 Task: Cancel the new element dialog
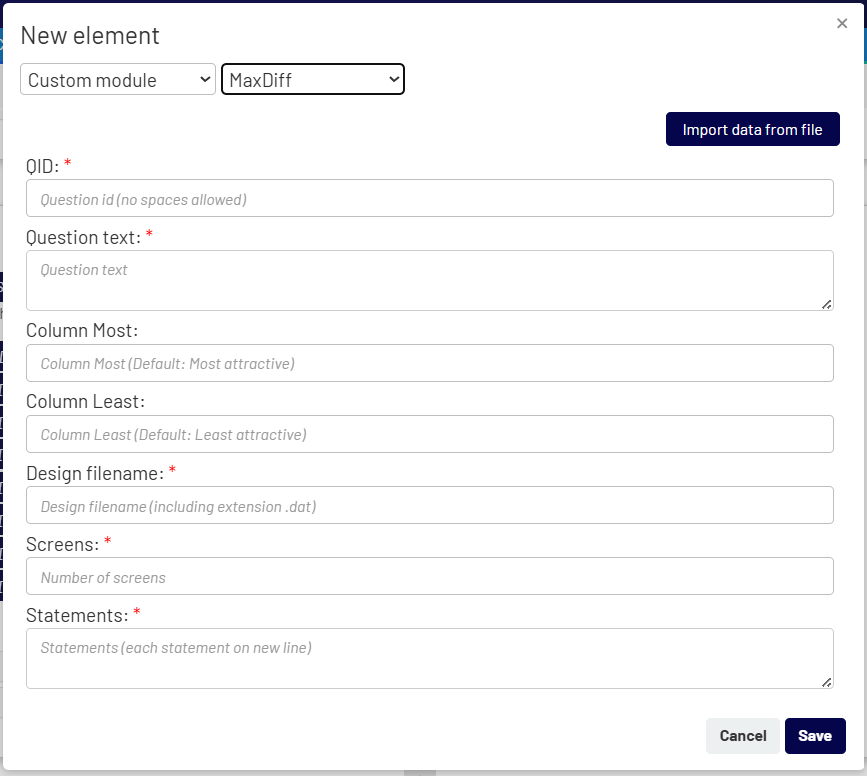point(743,736)
